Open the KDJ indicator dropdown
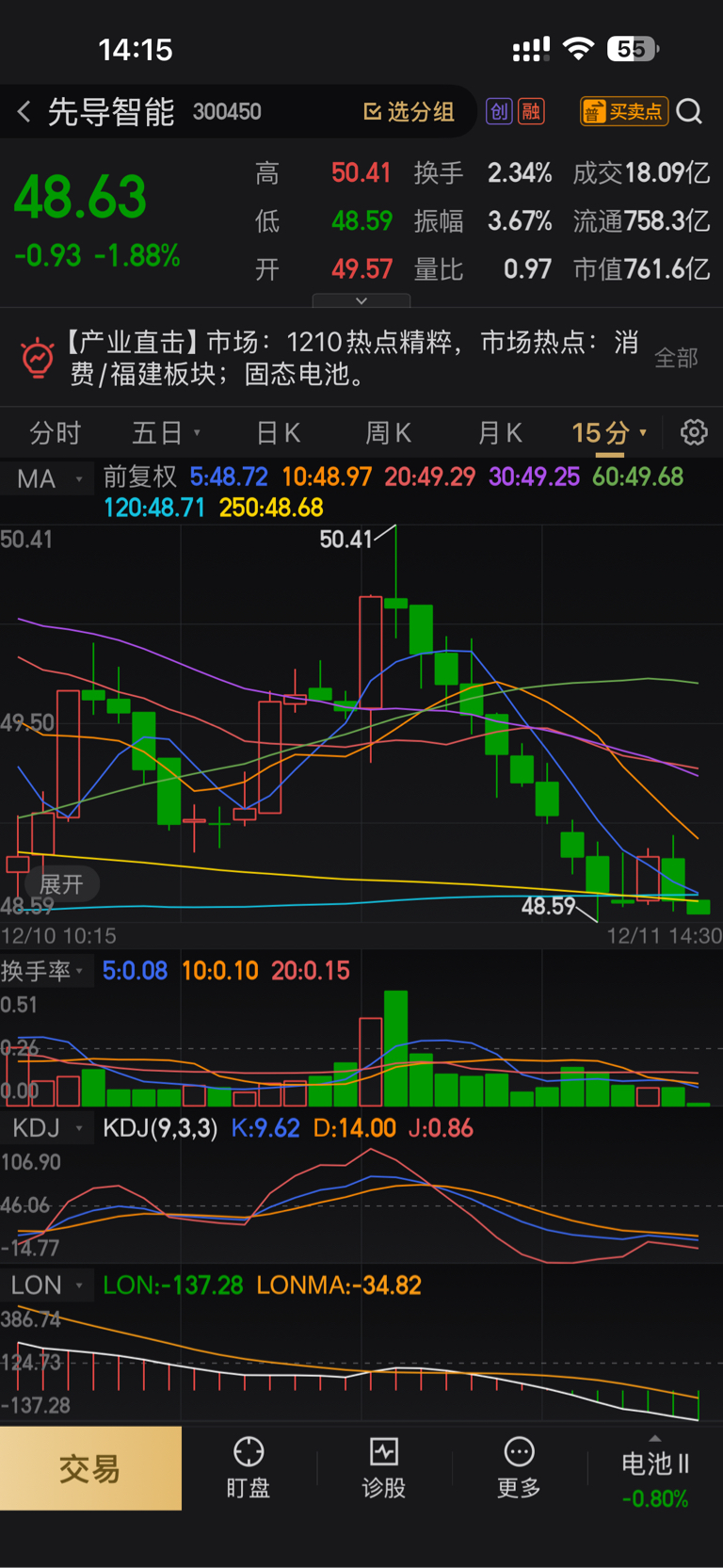 47,1128
